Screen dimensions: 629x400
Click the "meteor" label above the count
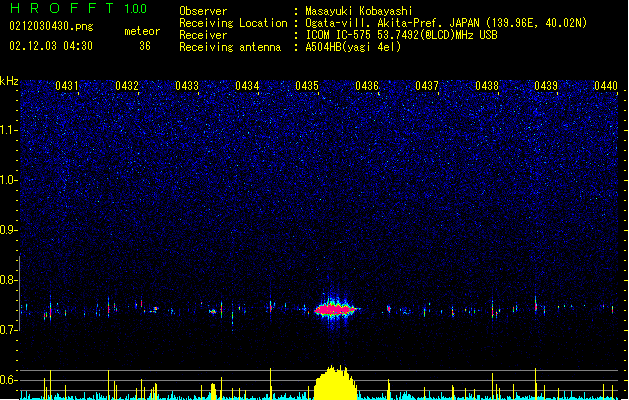(142, 31)
